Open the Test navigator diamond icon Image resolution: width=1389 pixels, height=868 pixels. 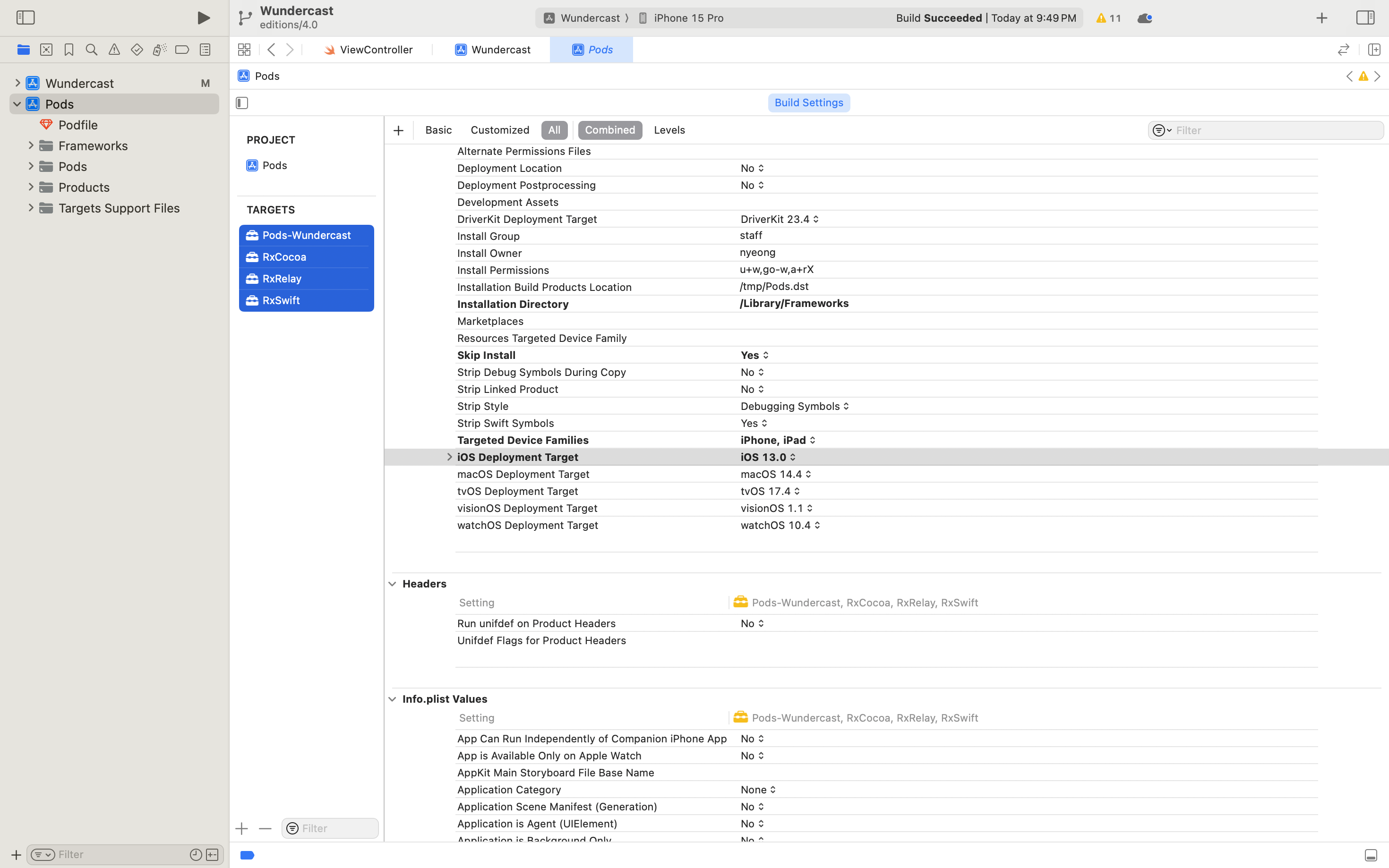click(137, 50)
